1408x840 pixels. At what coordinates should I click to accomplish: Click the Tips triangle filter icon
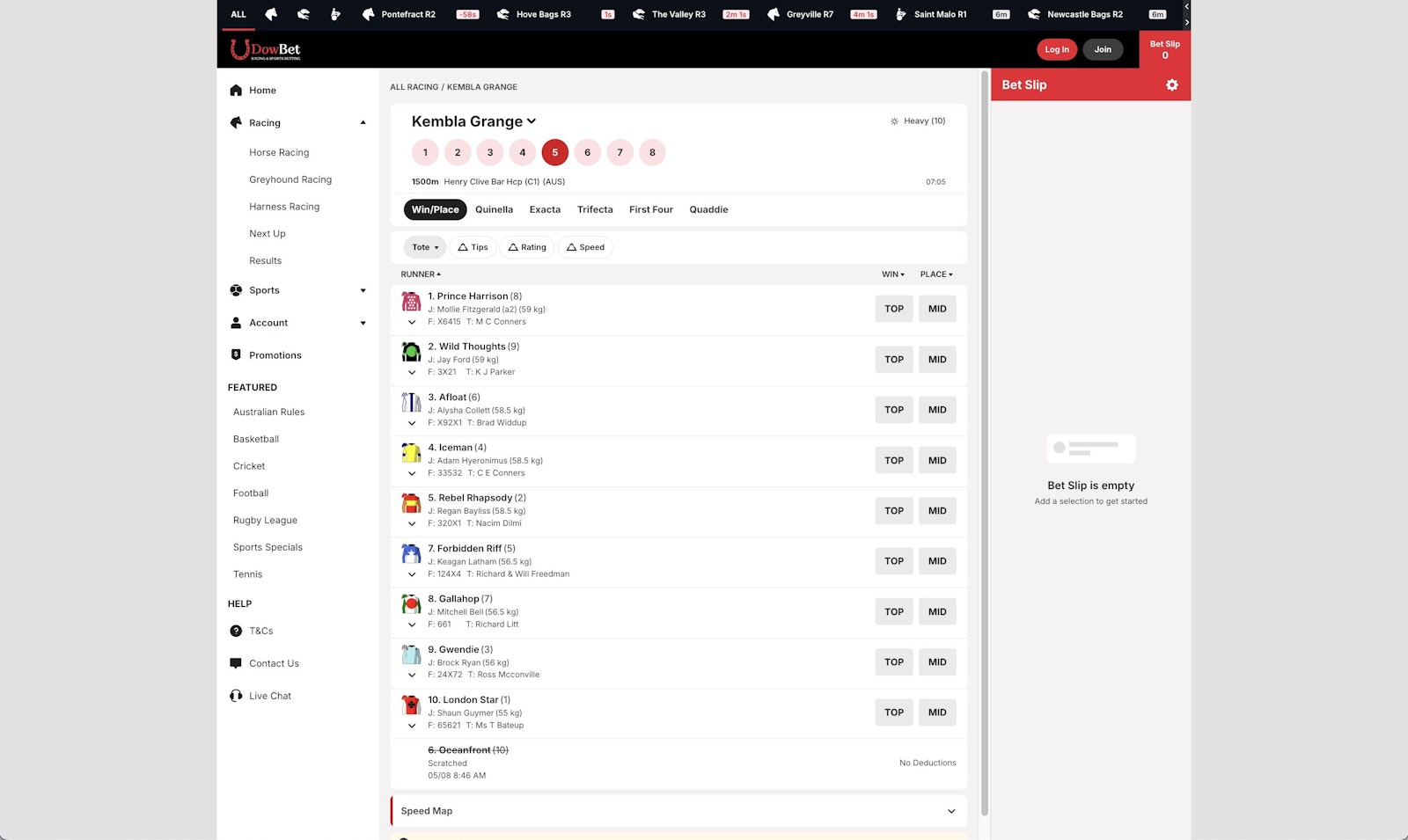[x=465, y=247]
